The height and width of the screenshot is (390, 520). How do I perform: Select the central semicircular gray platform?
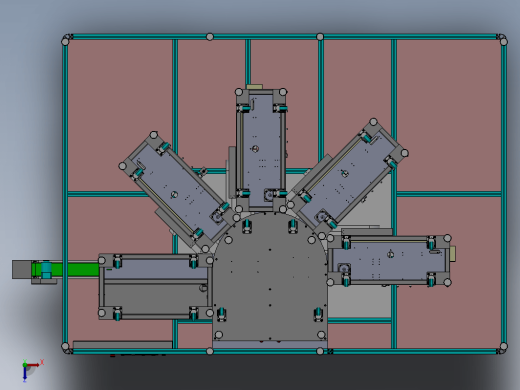click(270, 278)
